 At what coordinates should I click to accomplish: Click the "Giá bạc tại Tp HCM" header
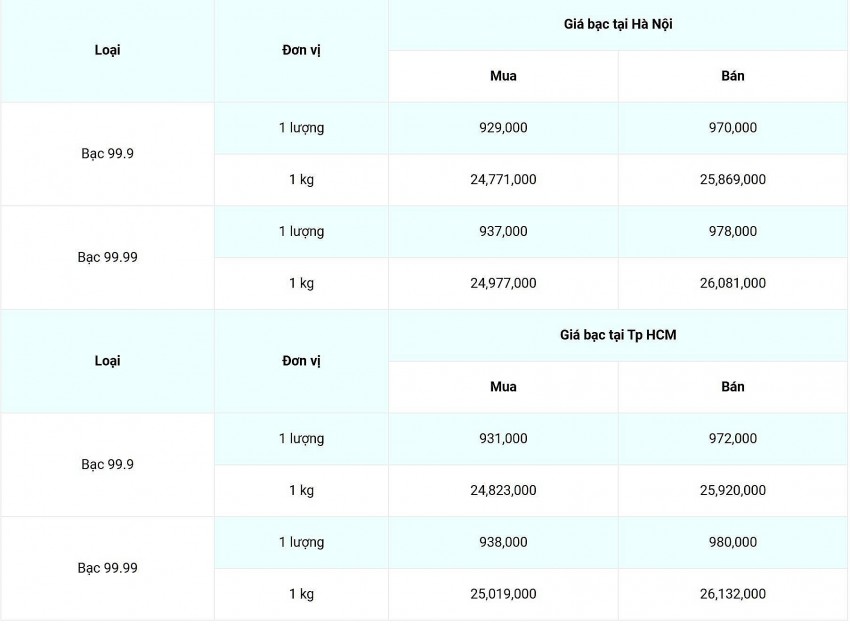(617, 335)
